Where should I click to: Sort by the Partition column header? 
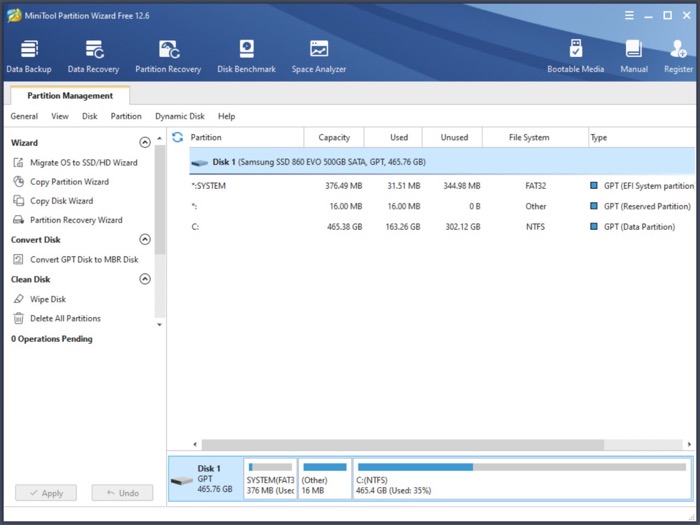[x=245, y=138]
